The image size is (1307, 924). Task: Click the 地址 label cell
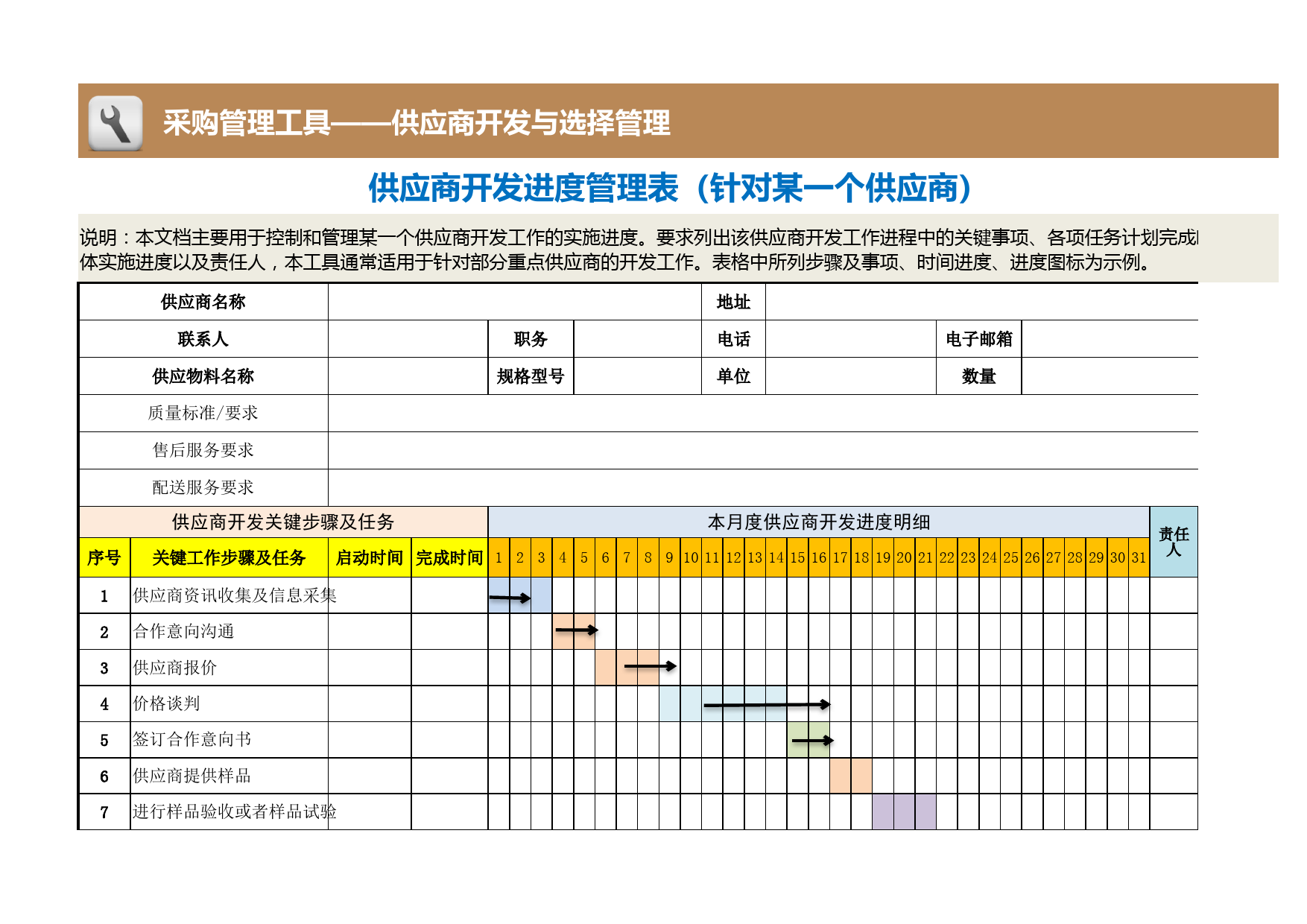[x=733, y=302]
